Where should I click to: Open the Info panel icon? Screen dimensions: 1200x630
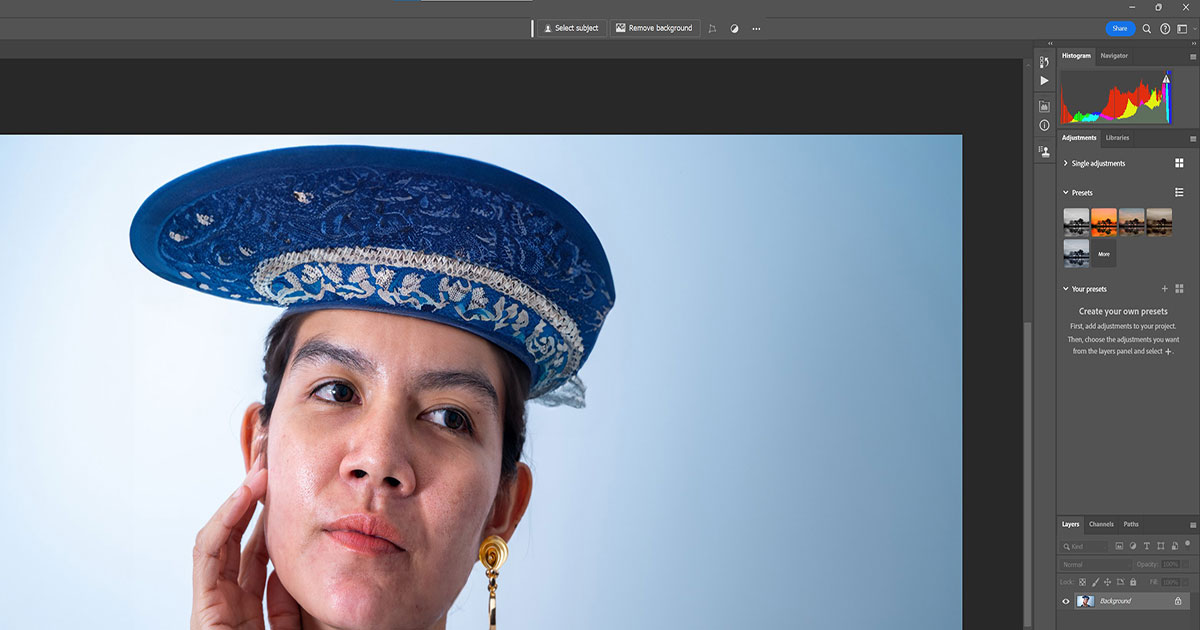[x=1044, y=123]
